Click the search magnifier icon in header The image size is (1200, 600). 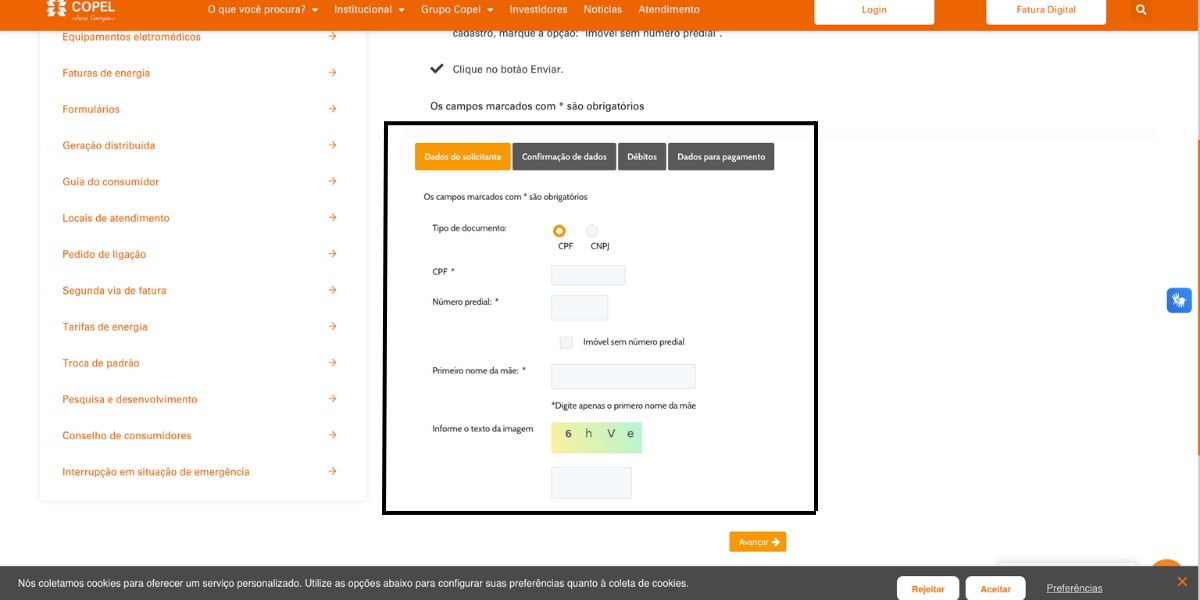1141,10
